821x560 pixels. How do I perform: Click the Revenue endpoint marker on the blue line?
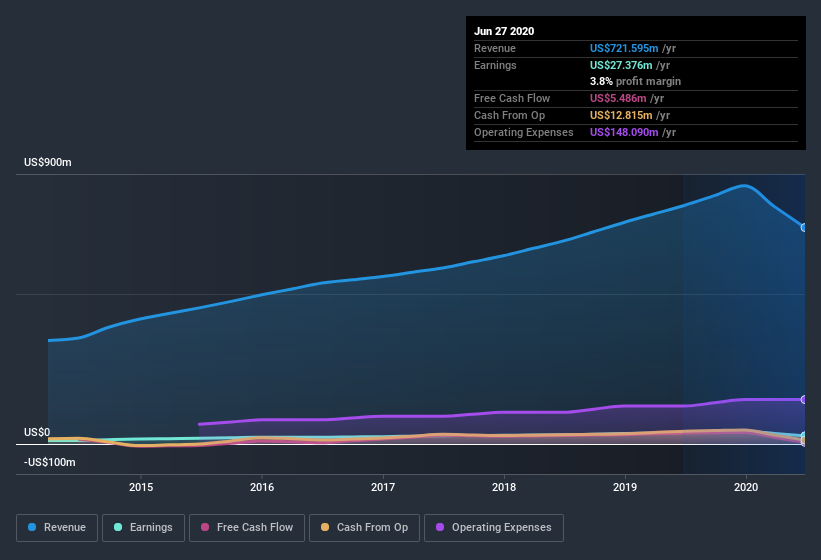[x=804, y=228]
